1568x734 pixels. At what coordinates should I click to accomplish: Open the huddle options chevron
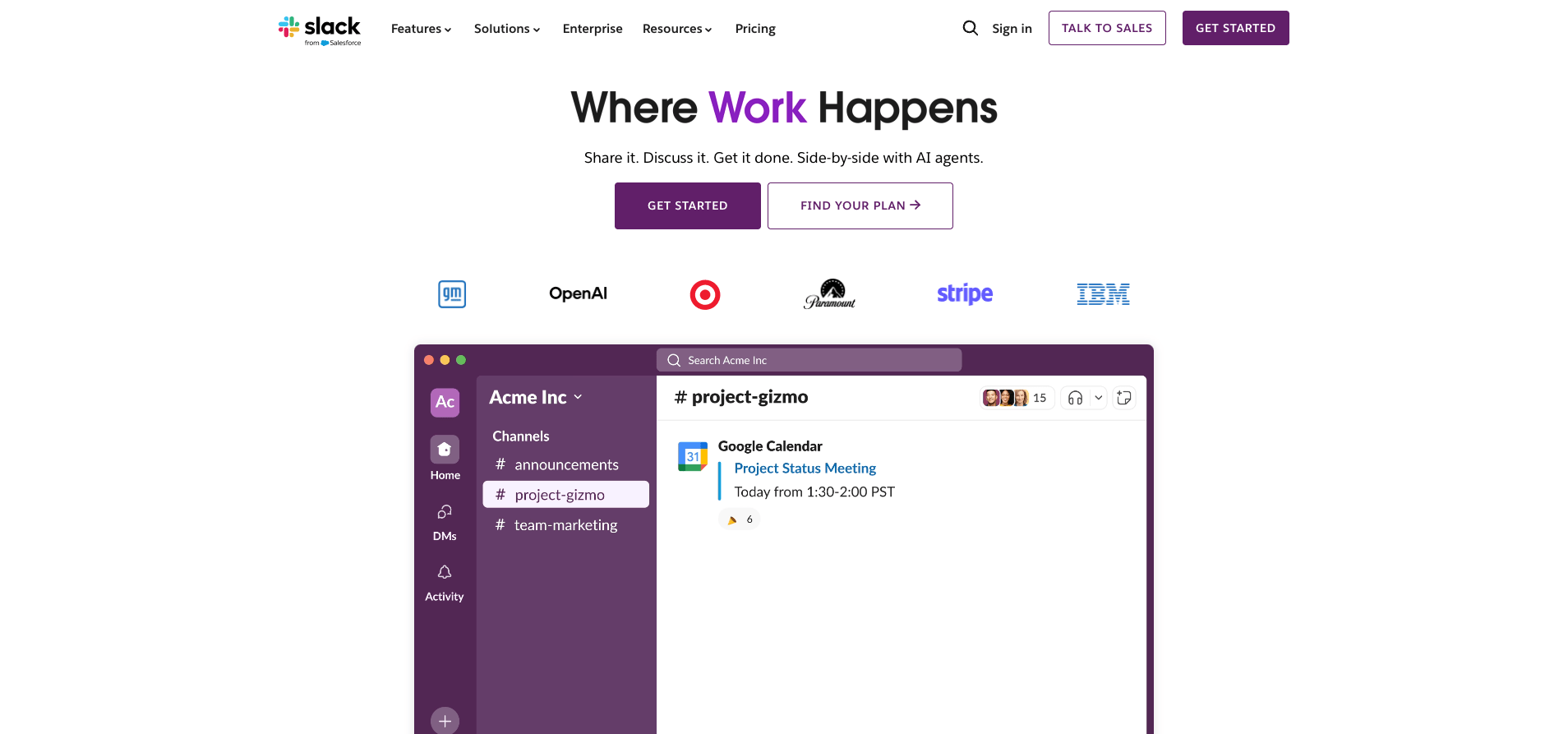(1098, 398)
